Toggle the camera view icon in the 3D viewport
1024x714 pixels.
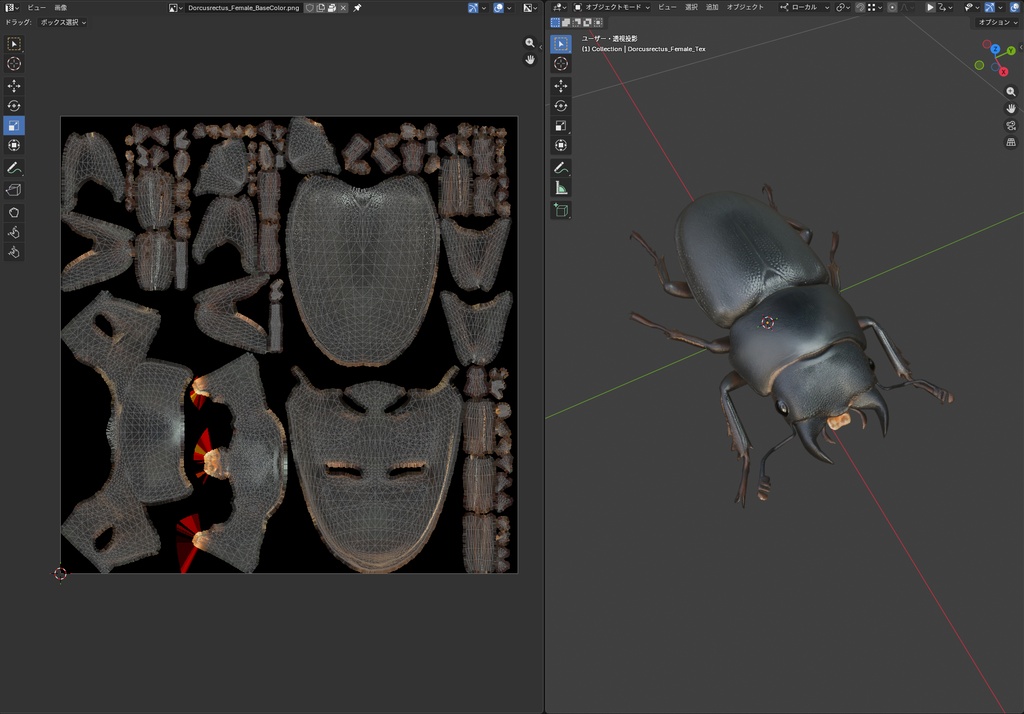pyautogui.click(x=1011, y=125)
